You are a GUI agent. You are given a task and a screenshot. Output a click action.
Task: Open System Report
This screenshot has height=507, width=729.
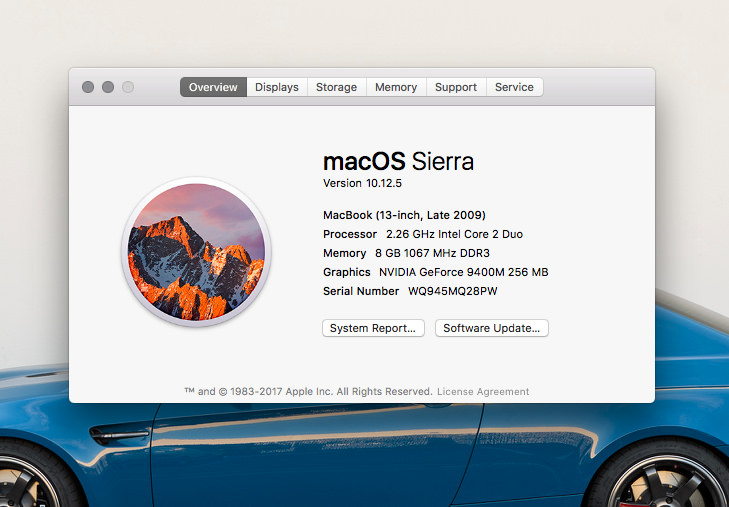[373, 328]
